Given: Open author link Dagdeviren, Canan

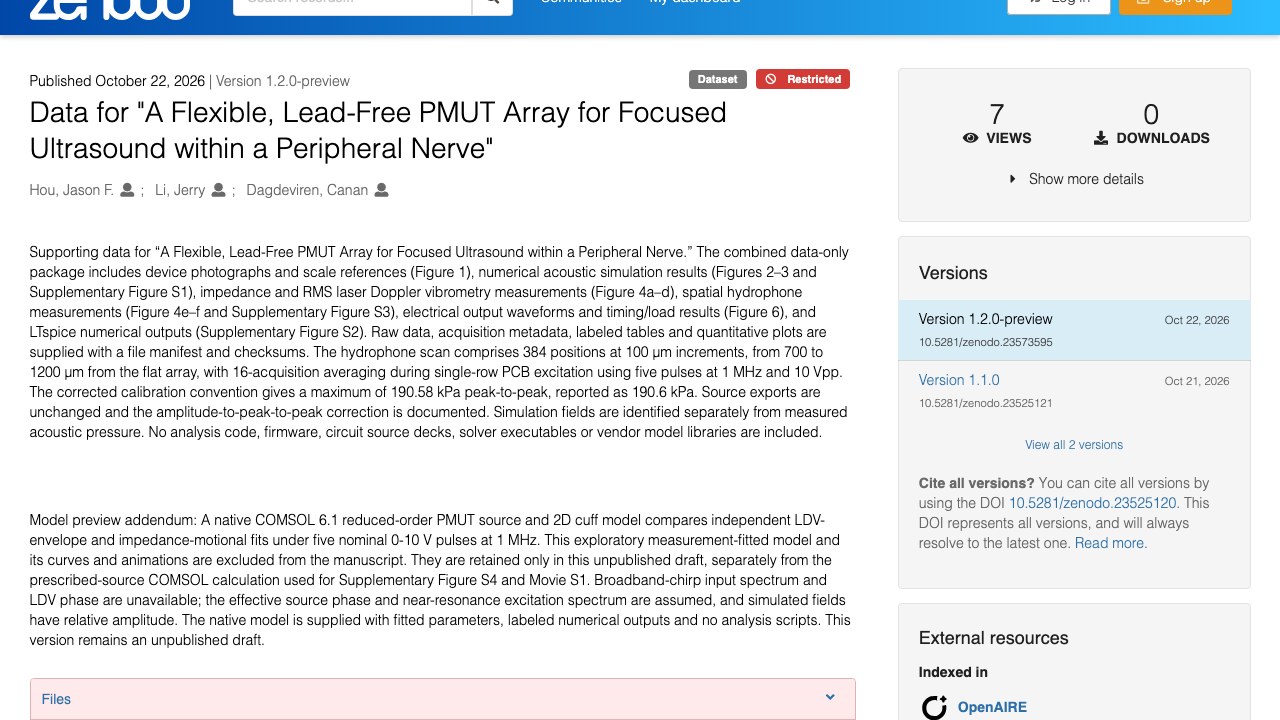Looking at the screenshot, I should [307, 190].
